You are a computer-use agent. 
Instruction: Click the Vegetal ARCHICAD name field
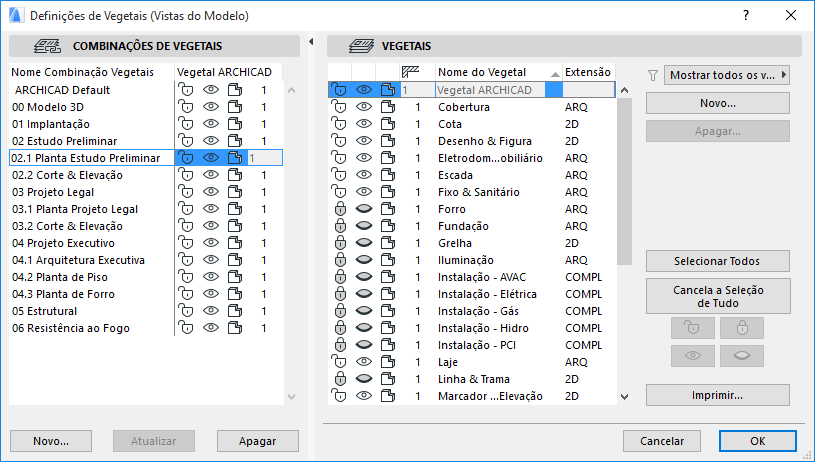[x=491, y=90]
